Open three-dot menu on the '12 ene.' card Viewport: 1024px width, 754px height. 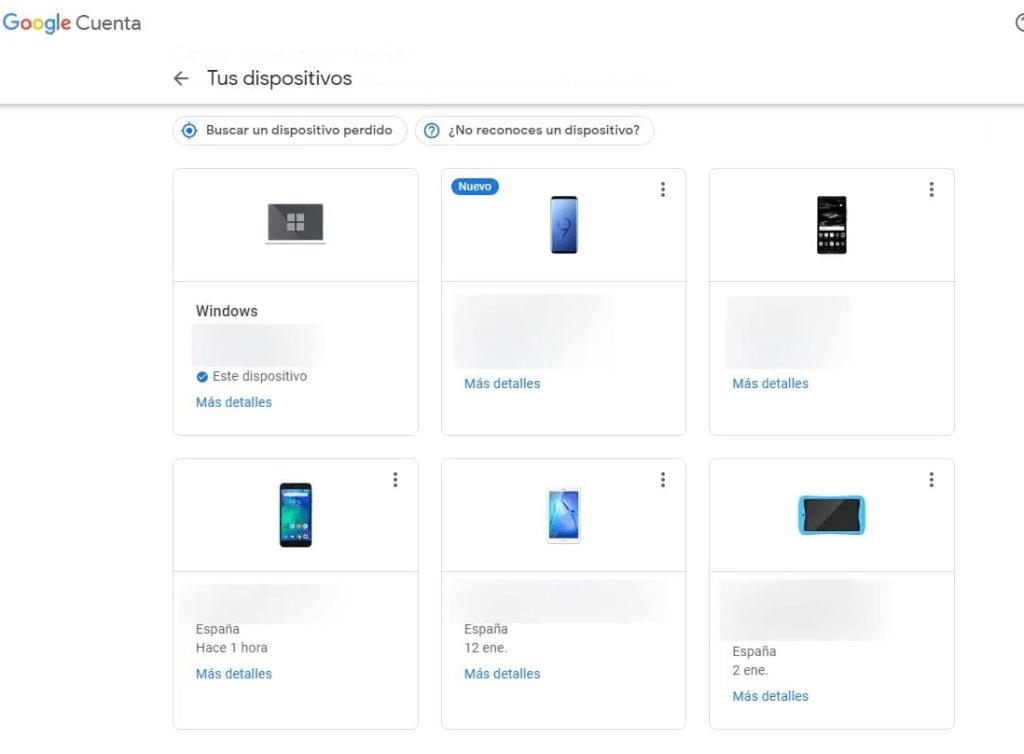662,480
